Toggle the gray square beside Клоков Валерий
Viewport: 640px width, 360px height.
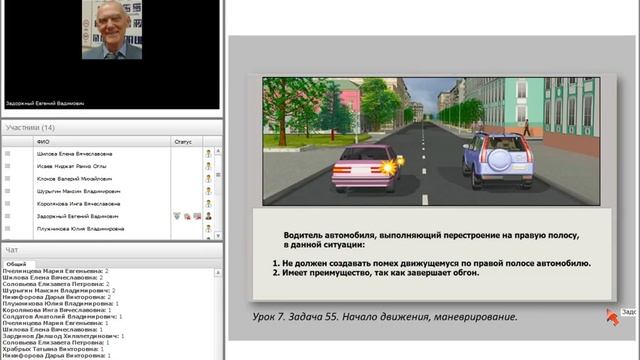point(7,179)
